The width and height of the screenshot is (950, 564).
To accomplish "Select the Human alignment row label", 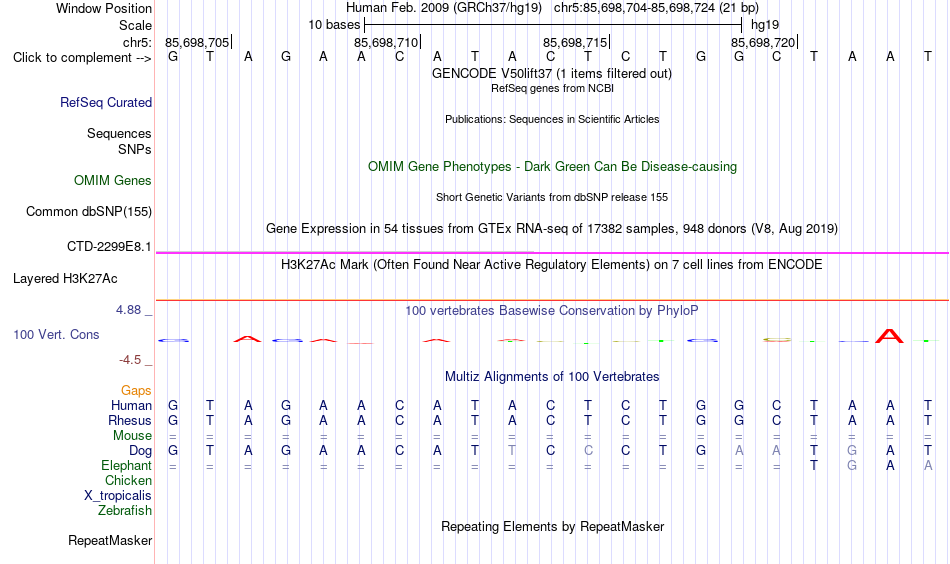I will pos(131,405).
